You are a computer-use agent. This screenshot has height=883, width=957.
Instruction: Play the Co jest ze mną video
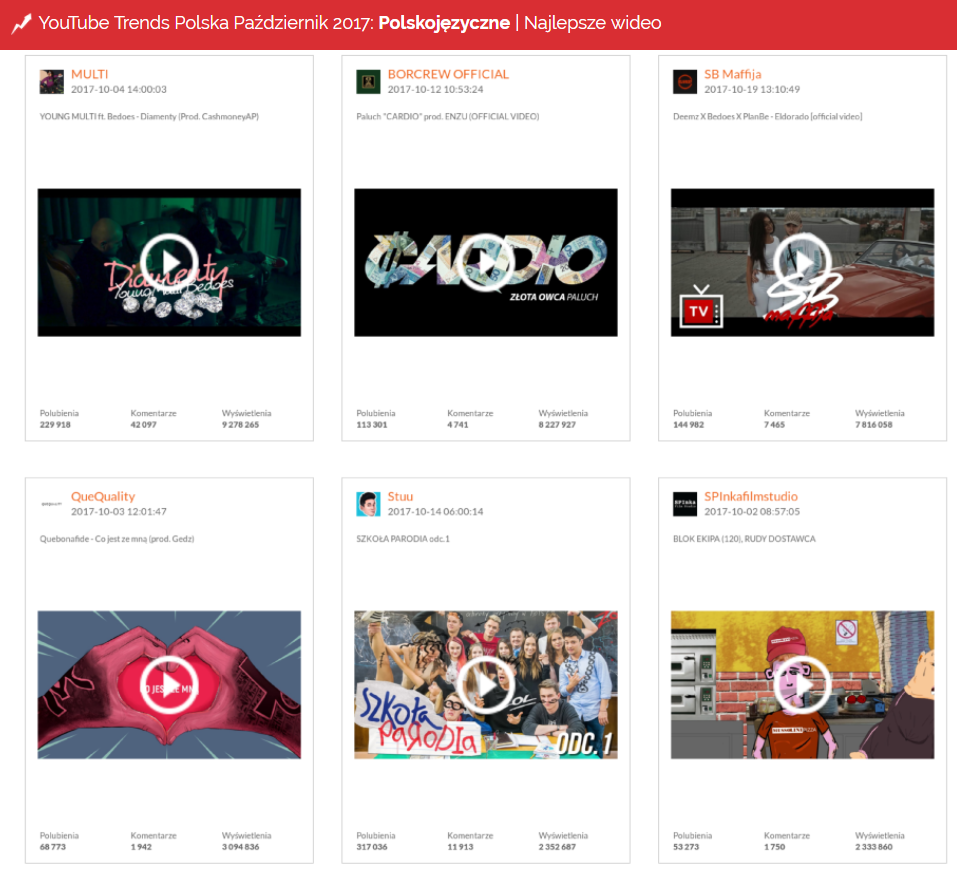[169, 684]
